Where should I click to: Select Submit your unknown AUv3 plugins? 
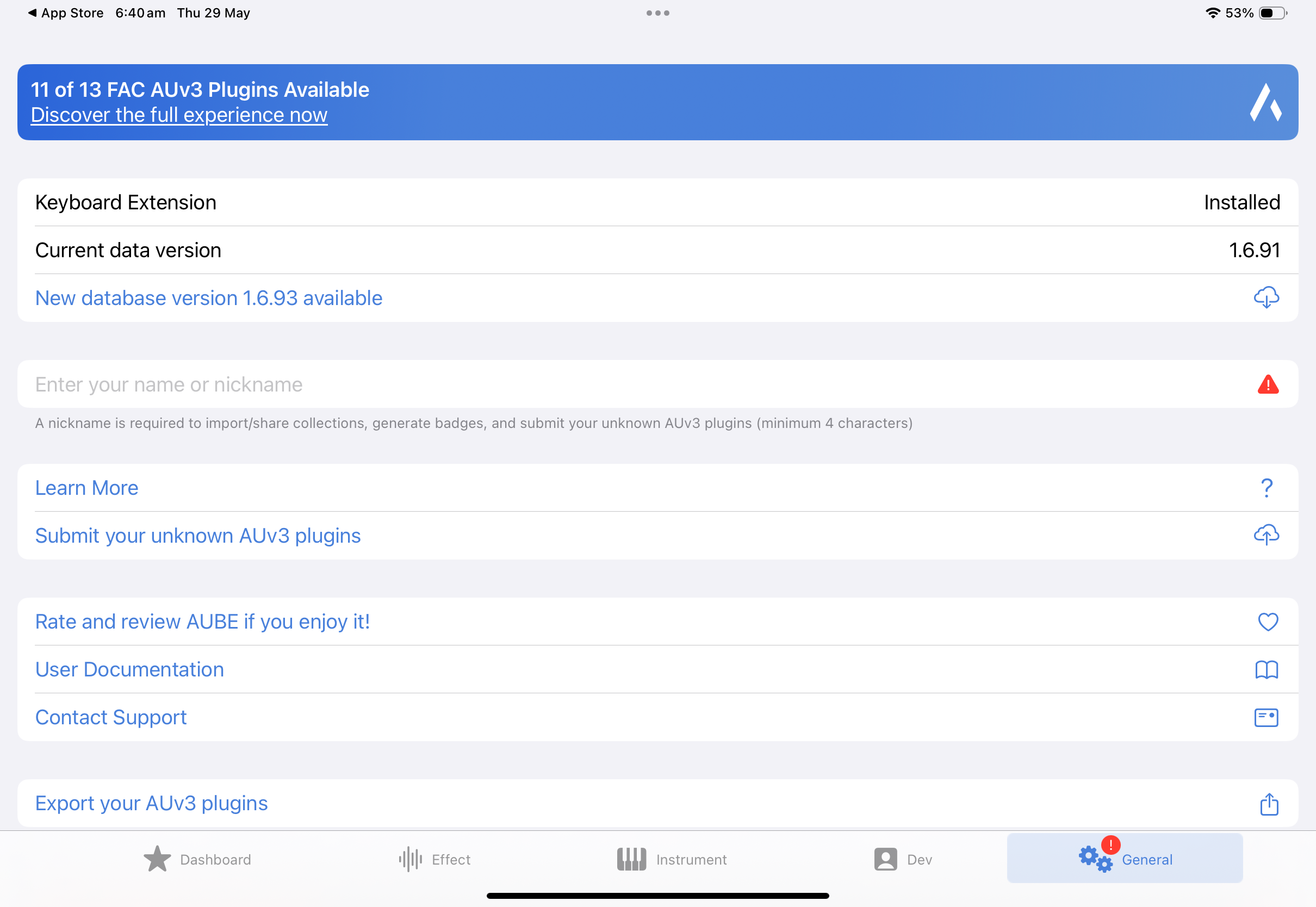click(x=198, y=535)
